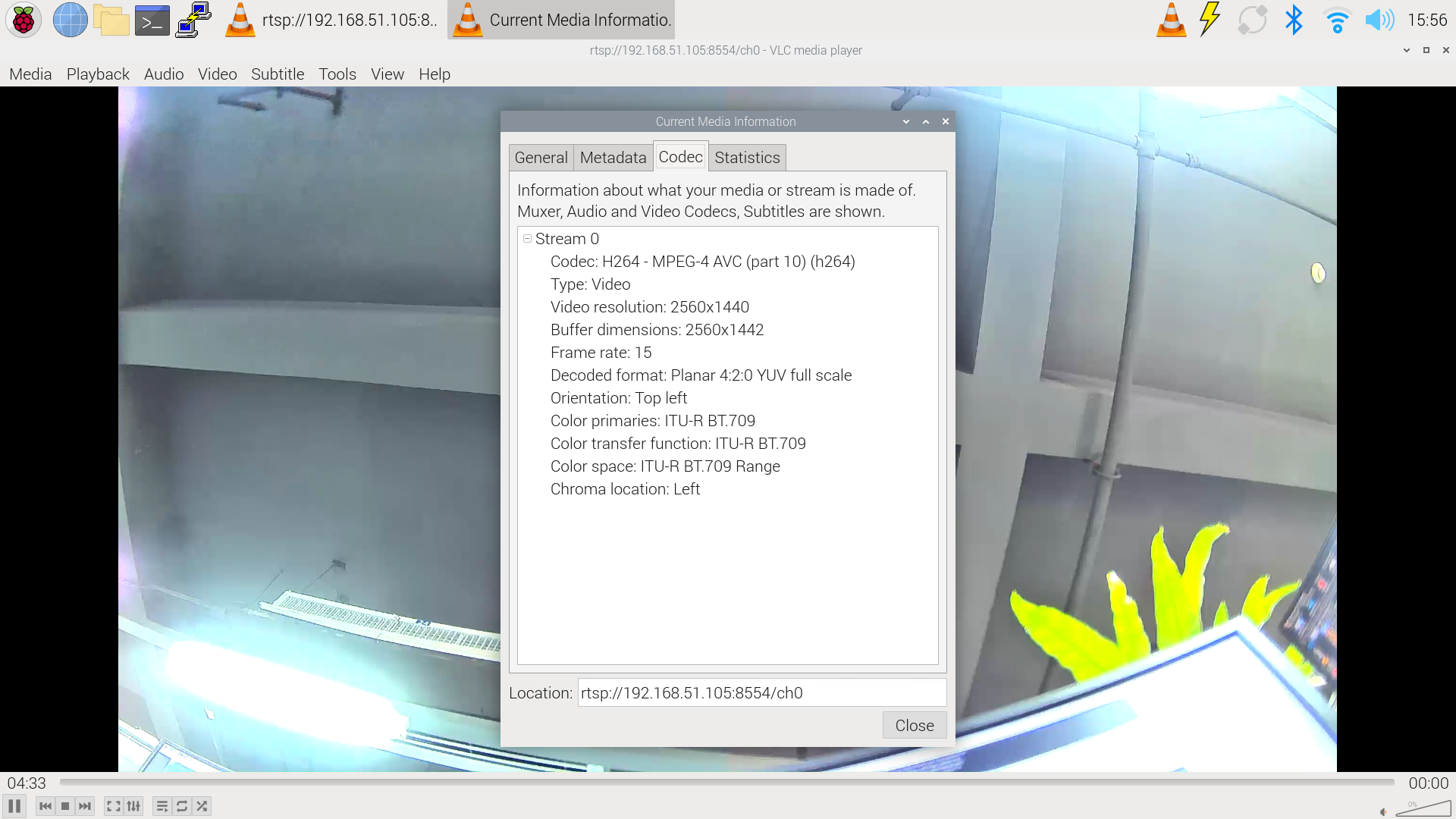
Task: Open extended settings and effects
Action: [x=133, y=806]
